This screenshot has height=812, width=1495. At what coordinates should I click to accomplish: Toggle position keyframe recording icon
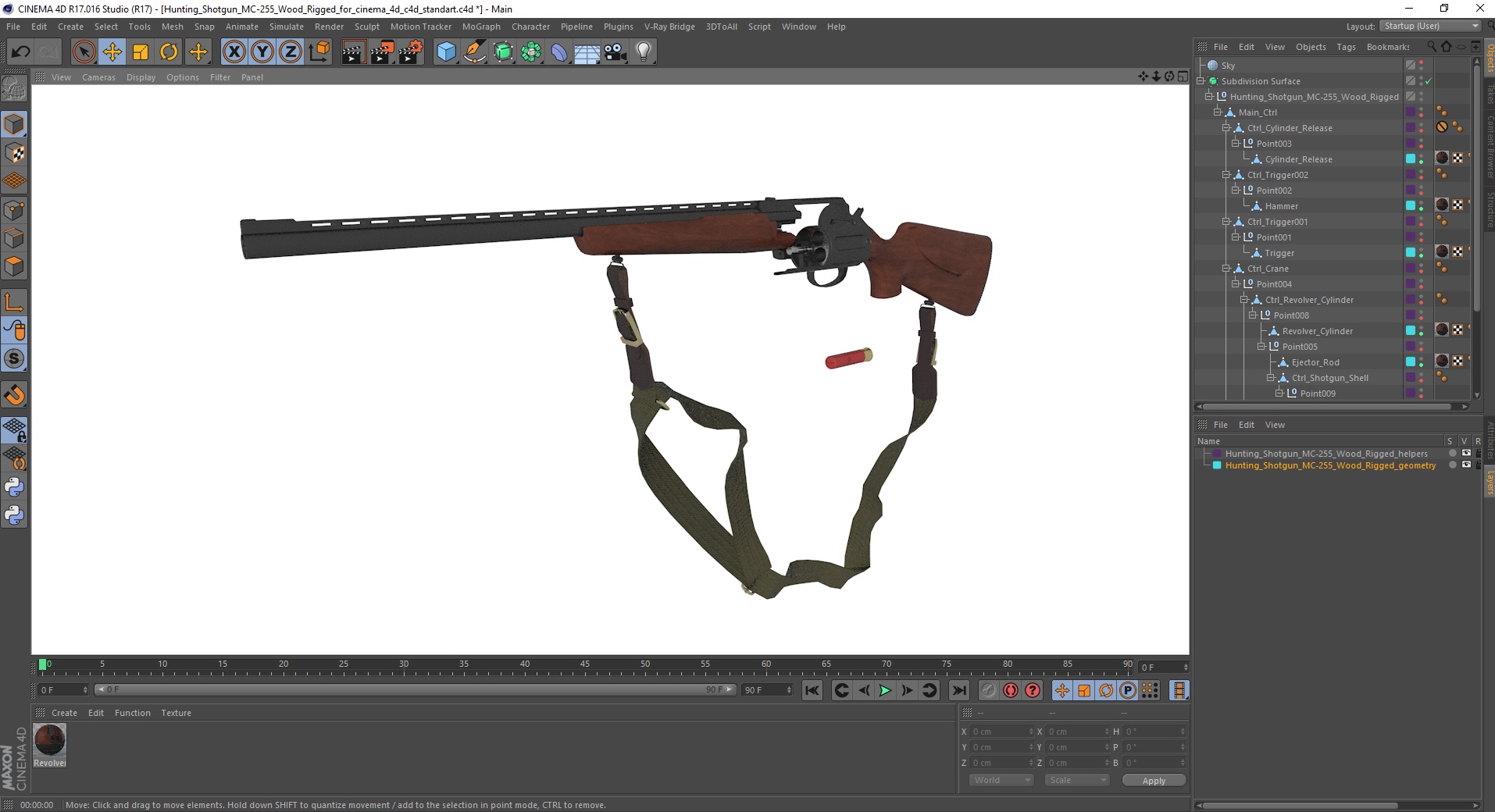[1062, 690]
